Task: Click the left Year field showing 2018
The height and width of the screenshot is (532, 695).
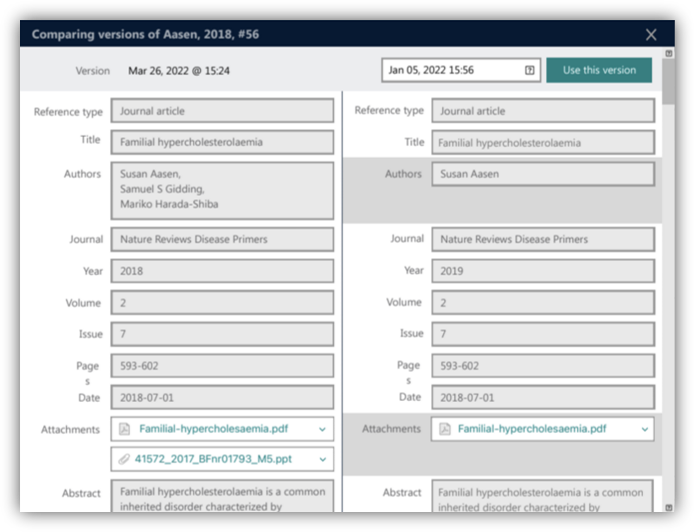Action: click(223, 271)
